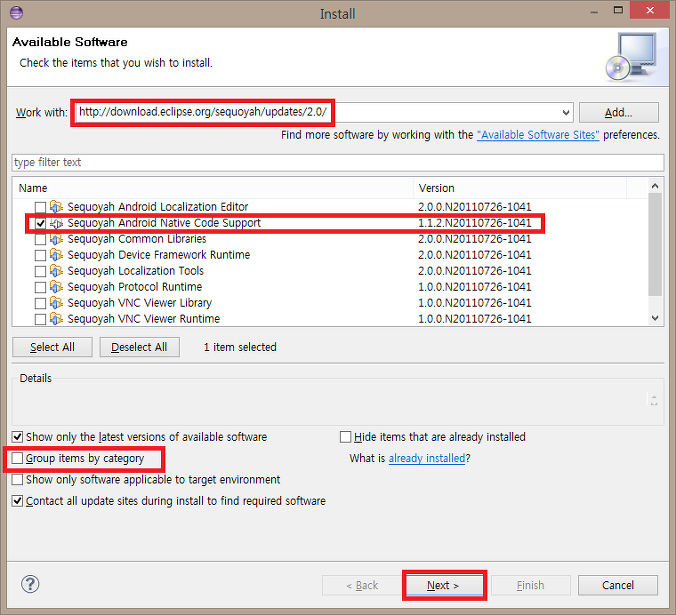The height and width of the screenshot is (615, 676).
Task: Click the Sequoyah Protocol Runtime feature icon
Action: 56,287
